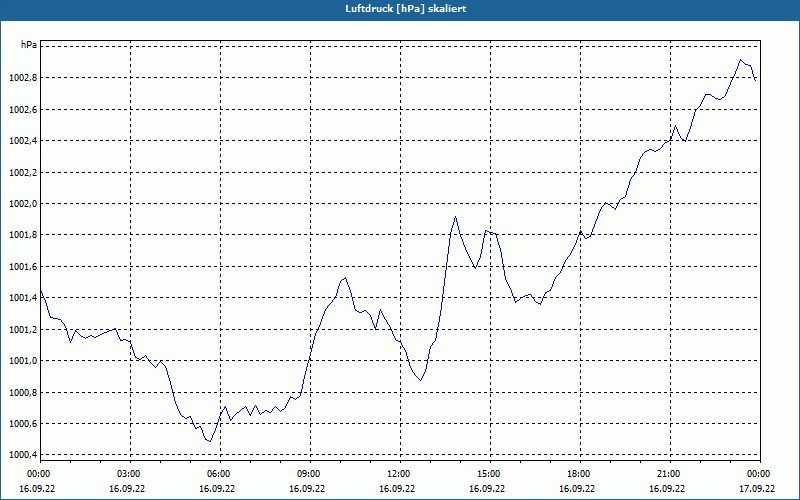Image resolution: width=800 pixels, height=500 pixels.
Task: Select the 1002,0 pressure label
Action: pos(23,204)
